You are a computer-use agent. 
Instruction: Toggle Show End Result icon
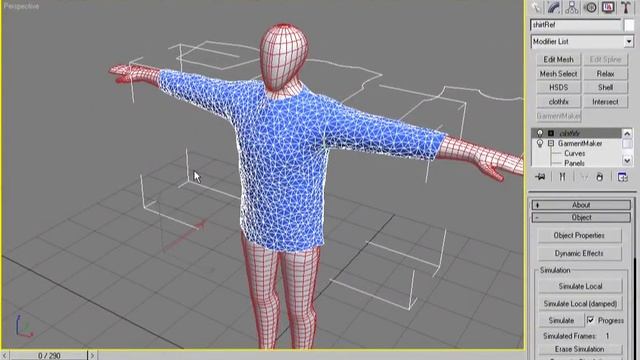(x=562, y=177)
